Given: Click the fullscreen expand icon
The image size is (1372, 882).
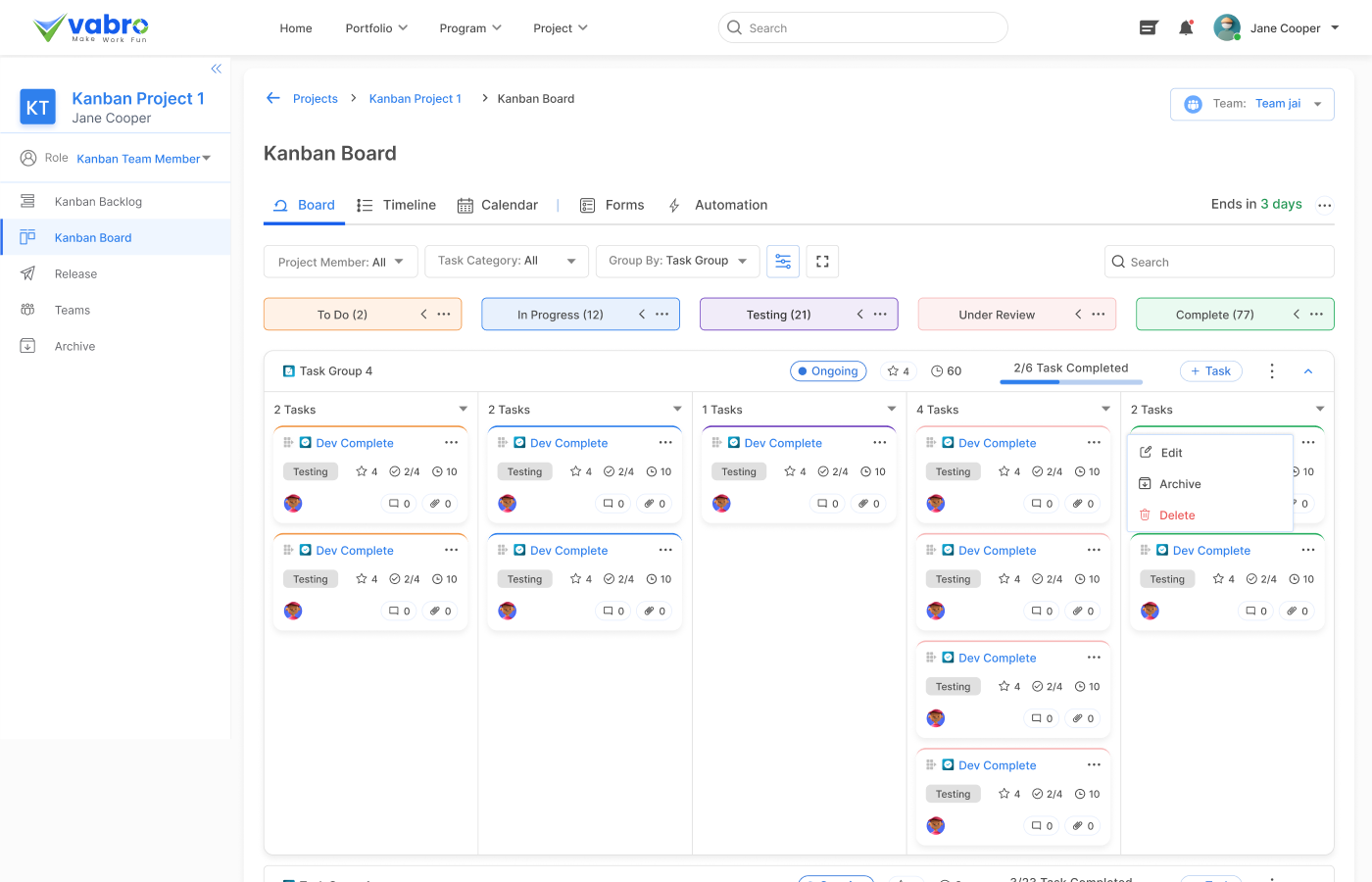Looking at the screenshot, I should pyautogui.click(x=822, y=262).
